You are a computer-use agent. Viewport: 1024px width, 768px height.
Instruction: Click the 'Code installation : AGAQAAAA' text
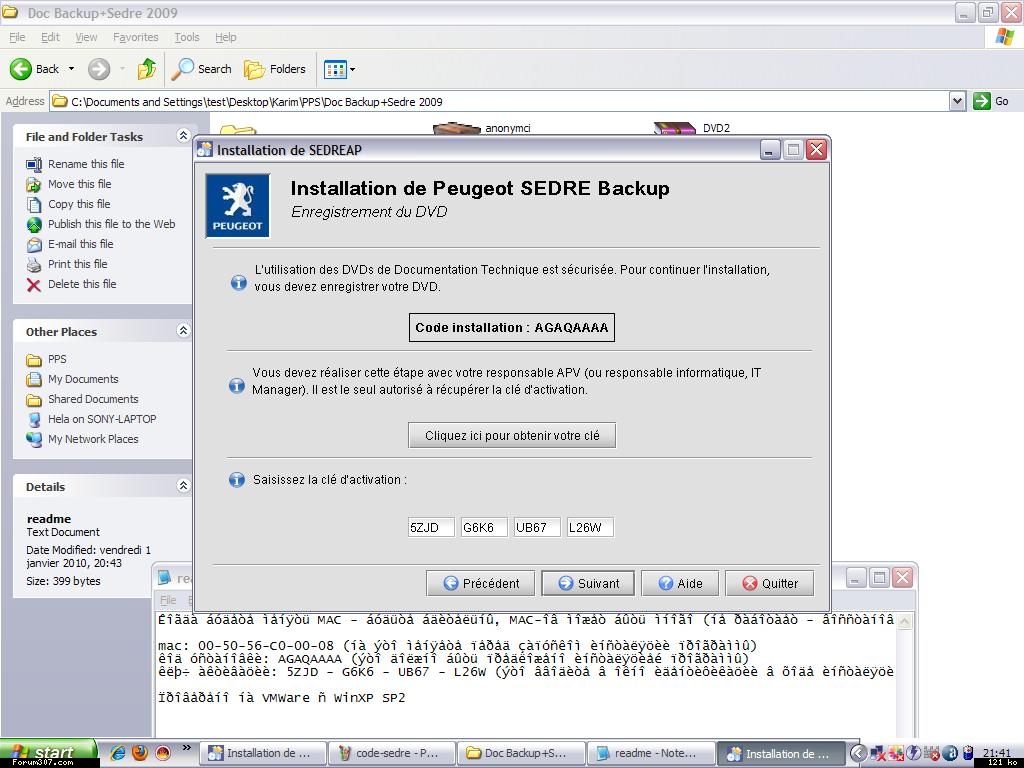512,328
